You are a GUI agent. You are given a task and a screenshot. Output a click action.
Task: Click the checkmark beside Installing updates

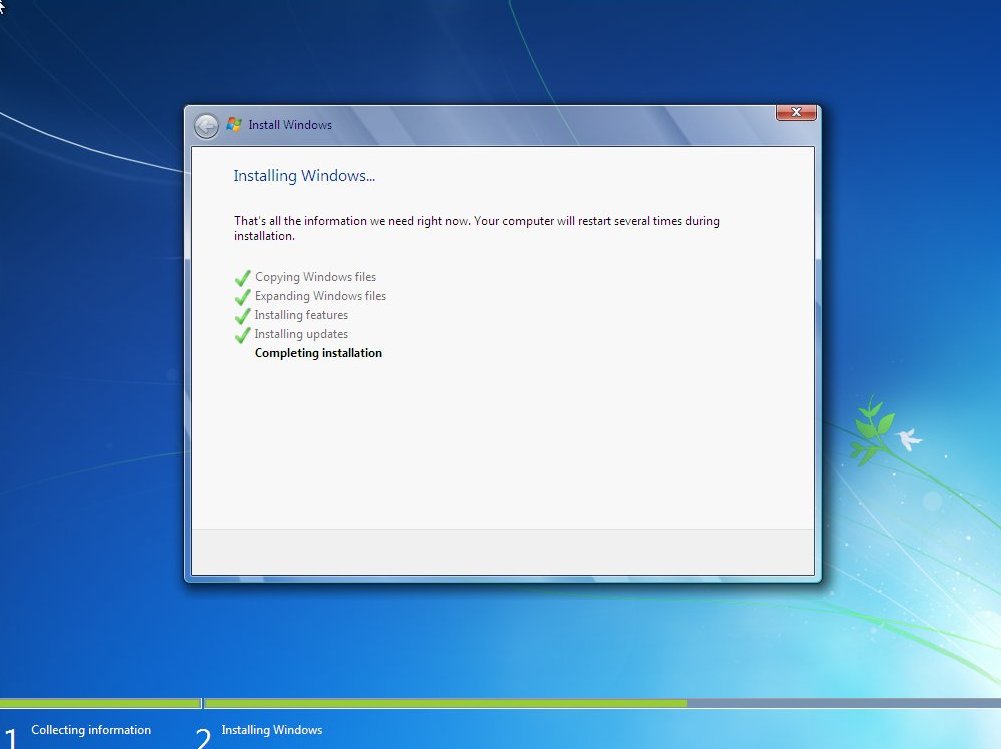point(242,335)
